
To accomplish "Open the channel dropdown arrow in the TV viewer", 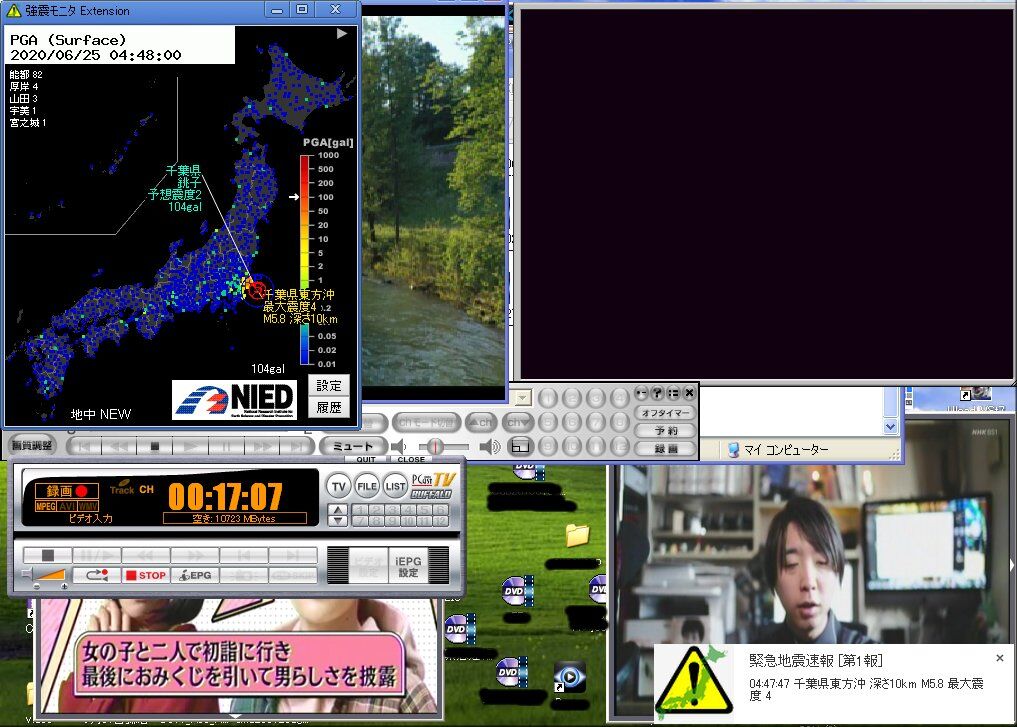I will [x=523, y=397].
